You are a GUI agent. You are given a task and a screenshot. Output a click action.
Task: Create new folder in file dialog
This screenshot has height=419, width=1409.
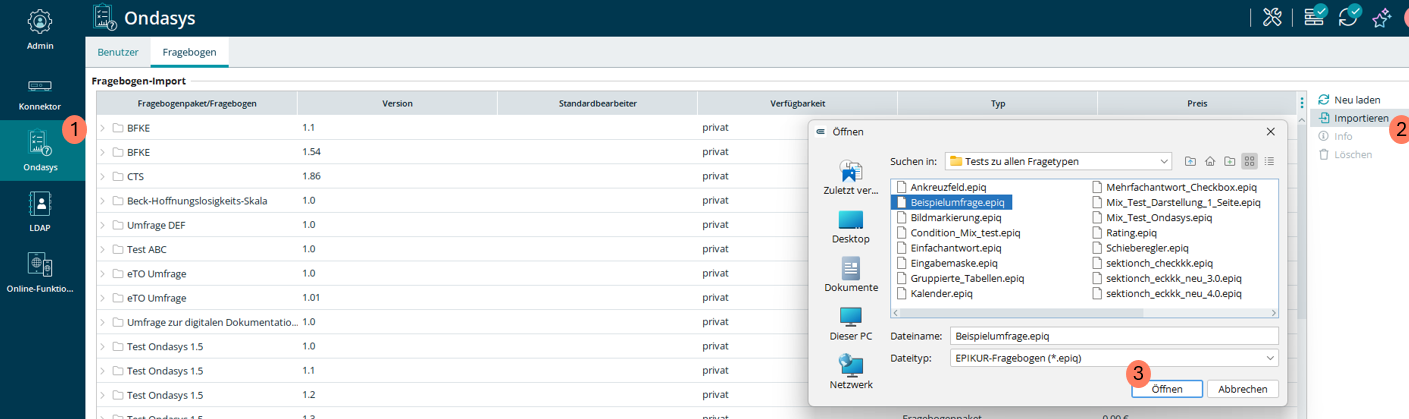click(x=1230, y=161)
